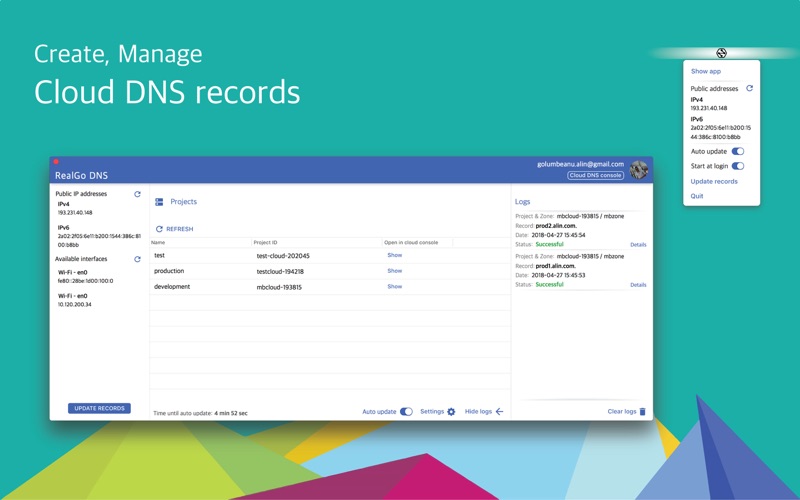
Task: Click Open in cloud console column header
Action: 411,242
